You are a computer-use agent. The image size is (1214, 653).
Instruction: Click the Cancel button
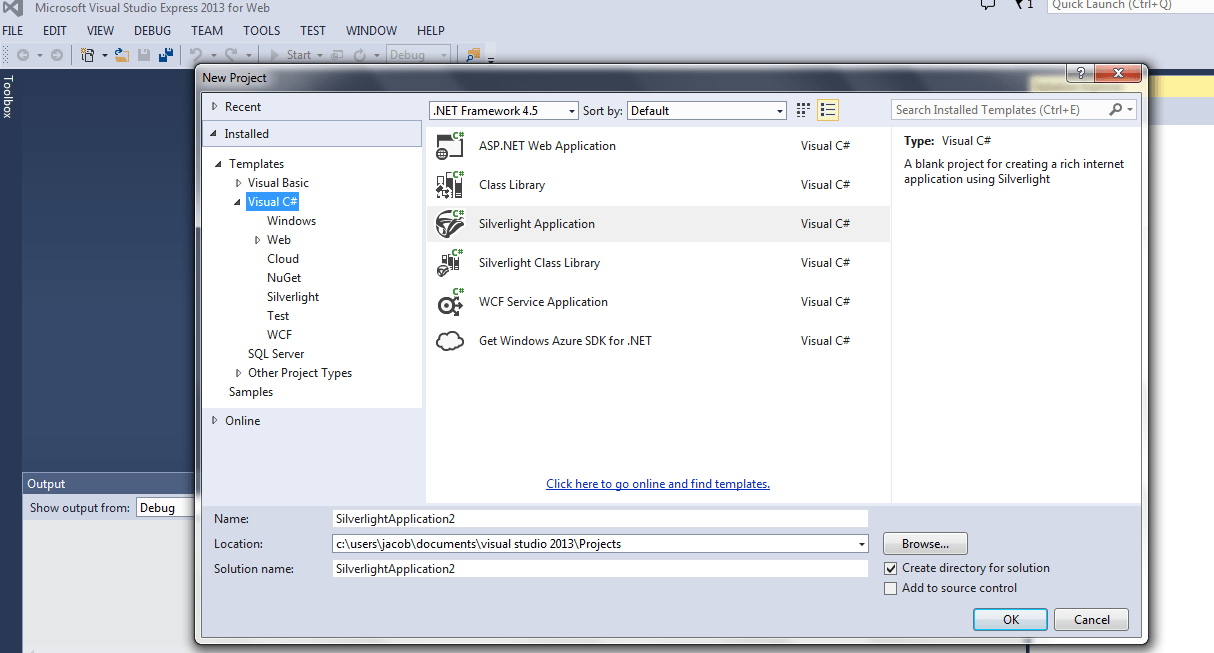pos(1091,620)
